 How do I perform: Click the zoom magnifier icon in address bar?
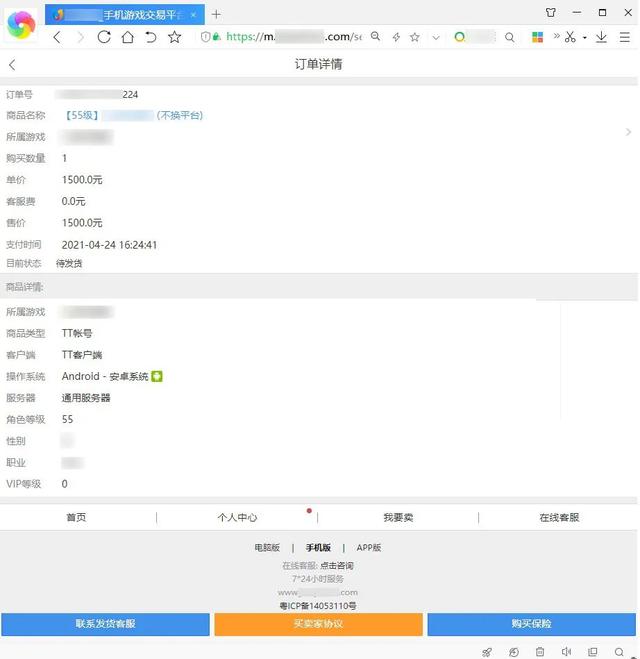(x=375, y=37)
